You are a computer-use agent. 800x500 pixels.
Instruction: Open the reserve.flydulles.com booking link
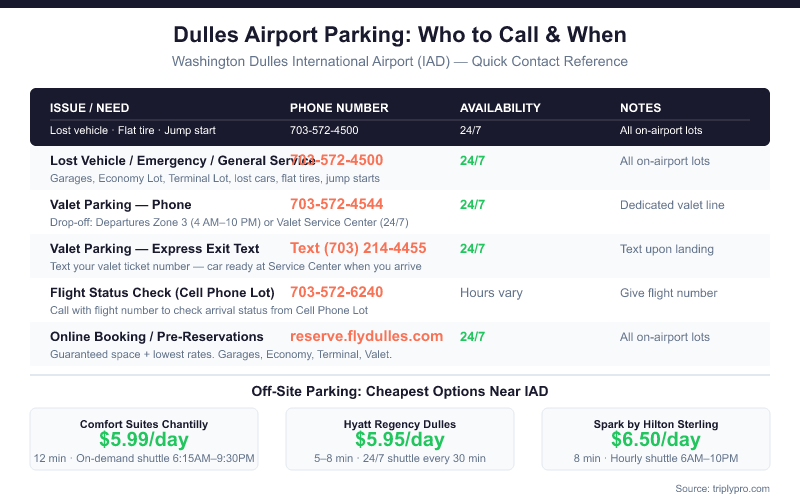(366, 336)
